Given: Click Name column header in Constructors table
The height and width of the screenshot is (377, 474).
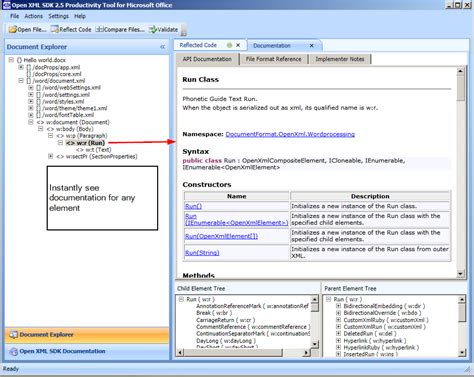Looking at the screenshot, I should (x=237, y=196).
